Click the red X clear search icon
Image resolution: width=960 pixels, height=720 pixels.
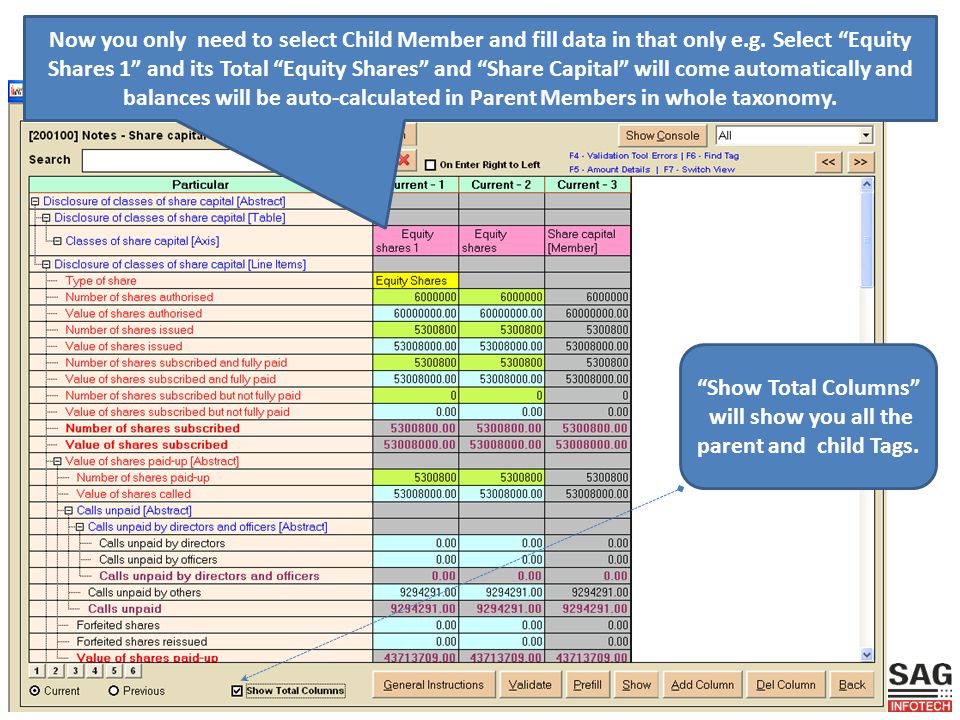pos(404,160)
